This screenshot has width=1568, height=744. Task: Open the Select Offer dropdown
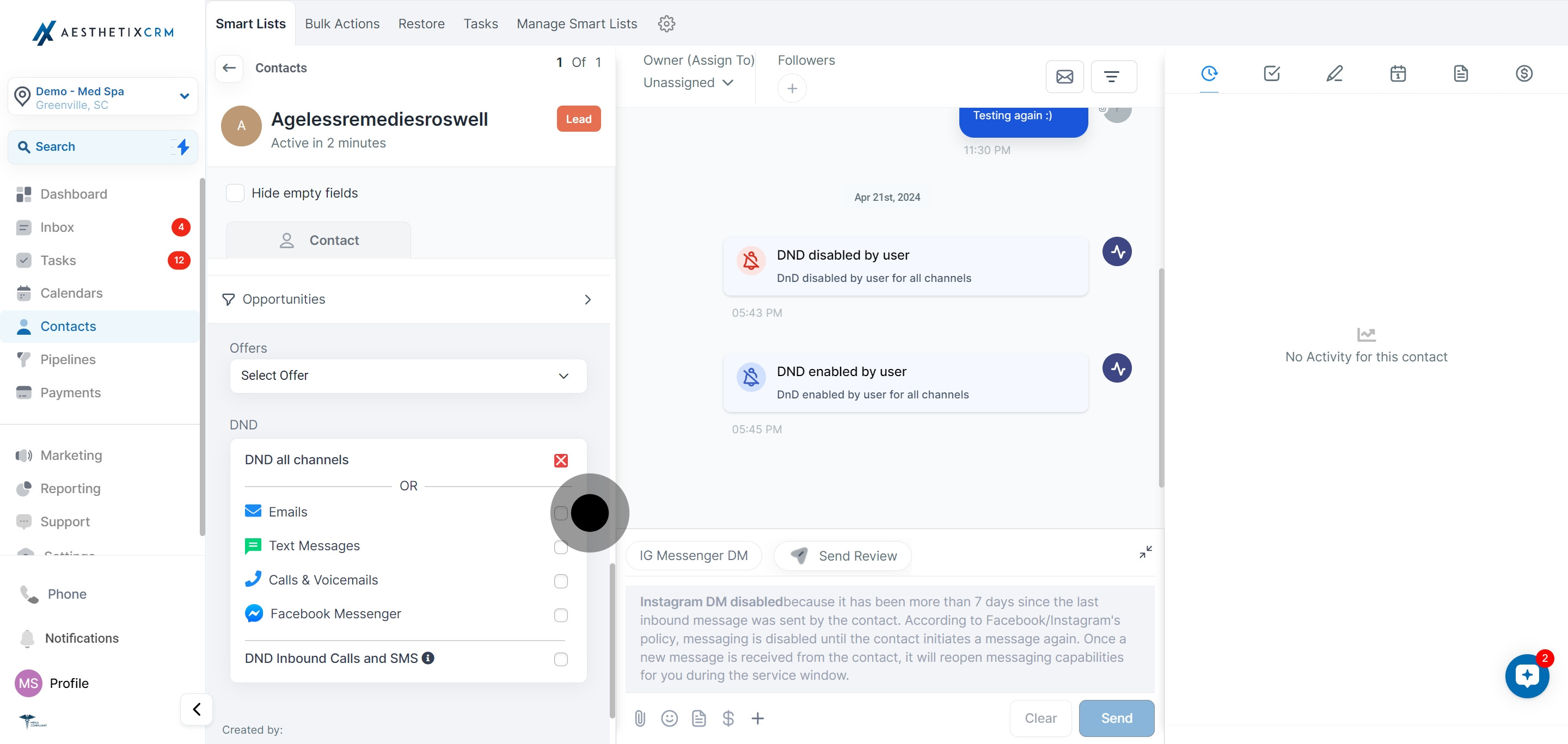pyautogui.click(x=407, y=376)
